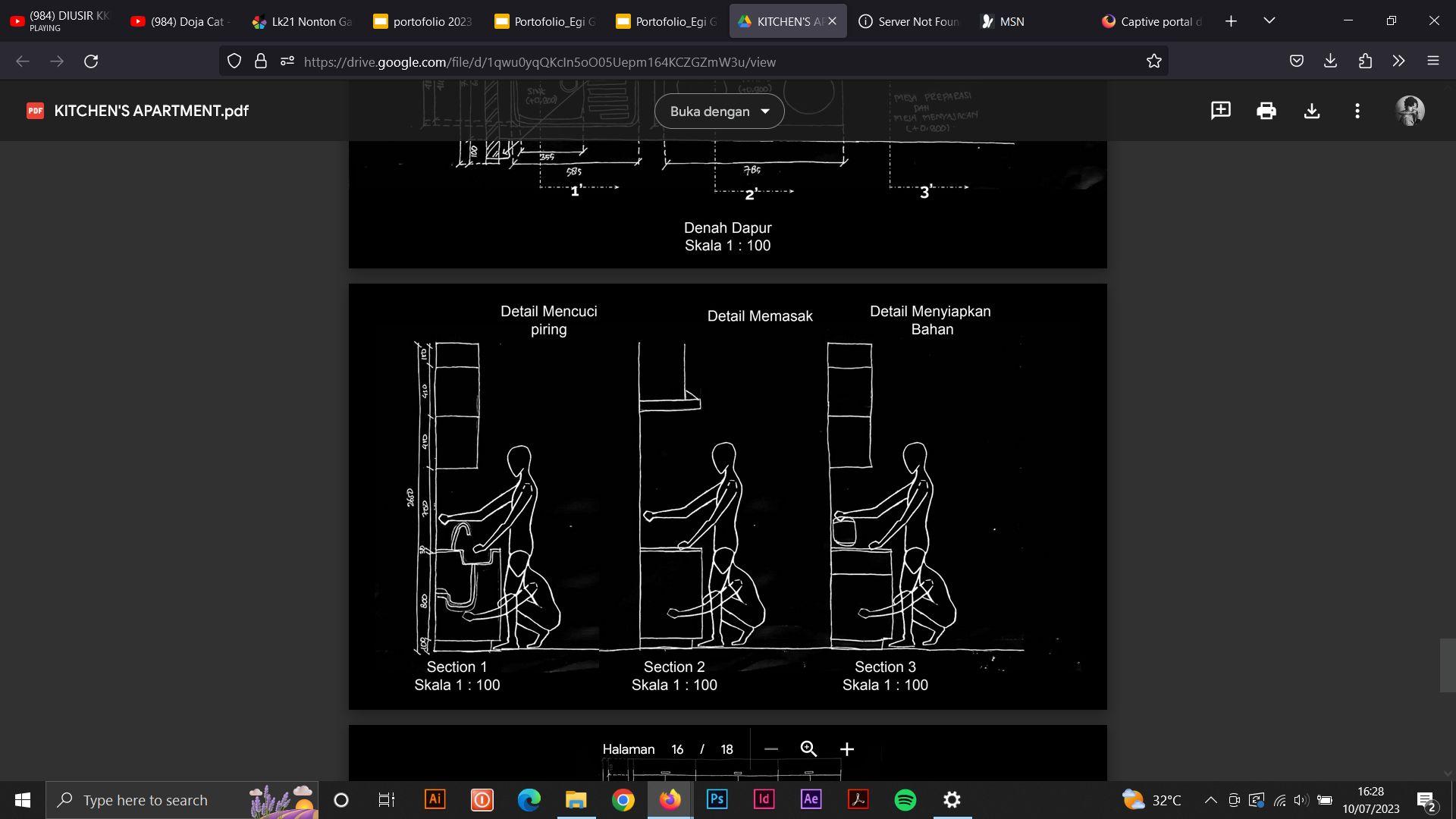
Task: Click the Google account avatar
Action: (x=1410, y=111)
